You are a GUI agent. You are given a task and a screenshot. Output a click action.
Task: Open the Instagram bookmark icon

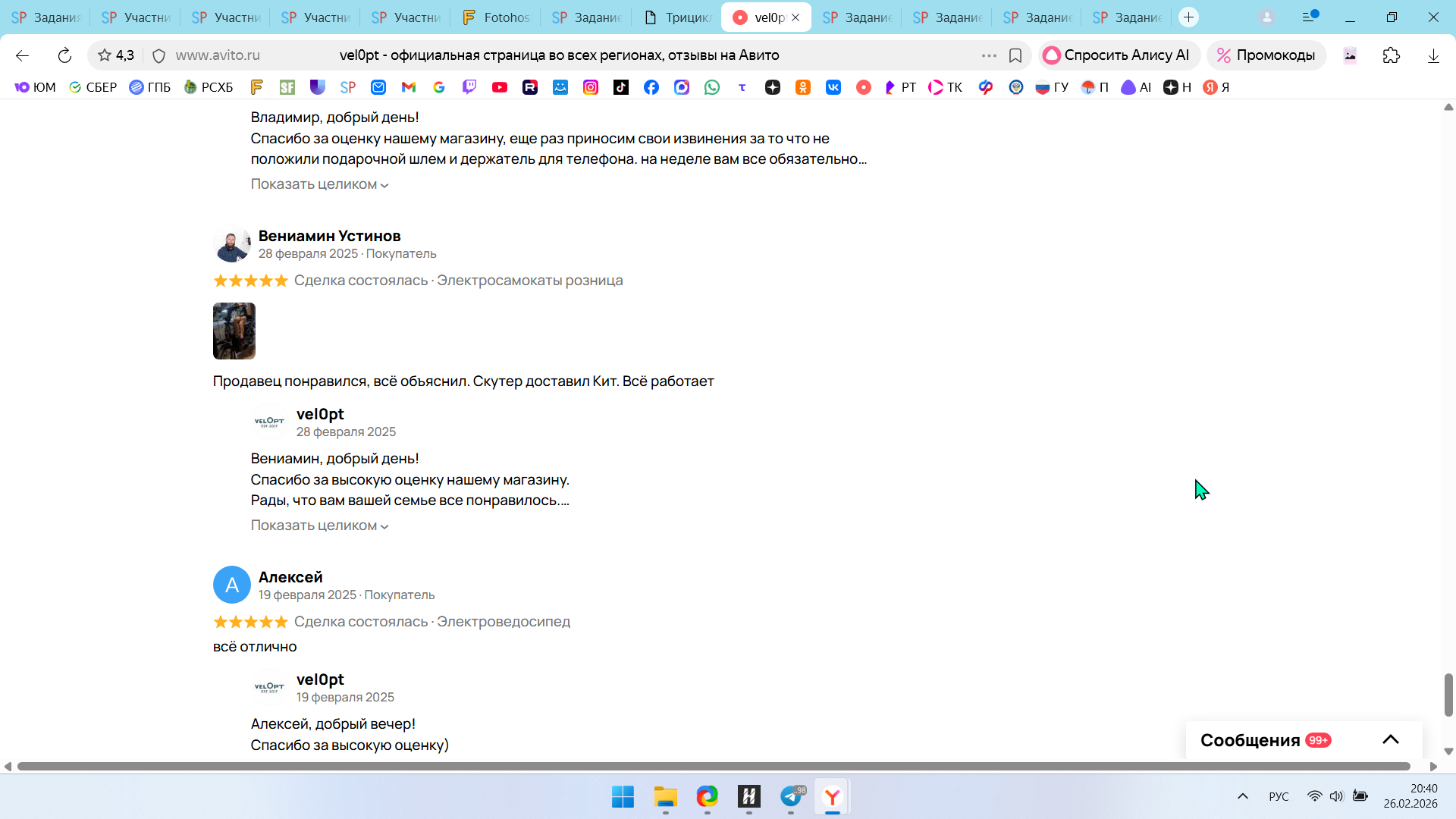coord(591,87)
